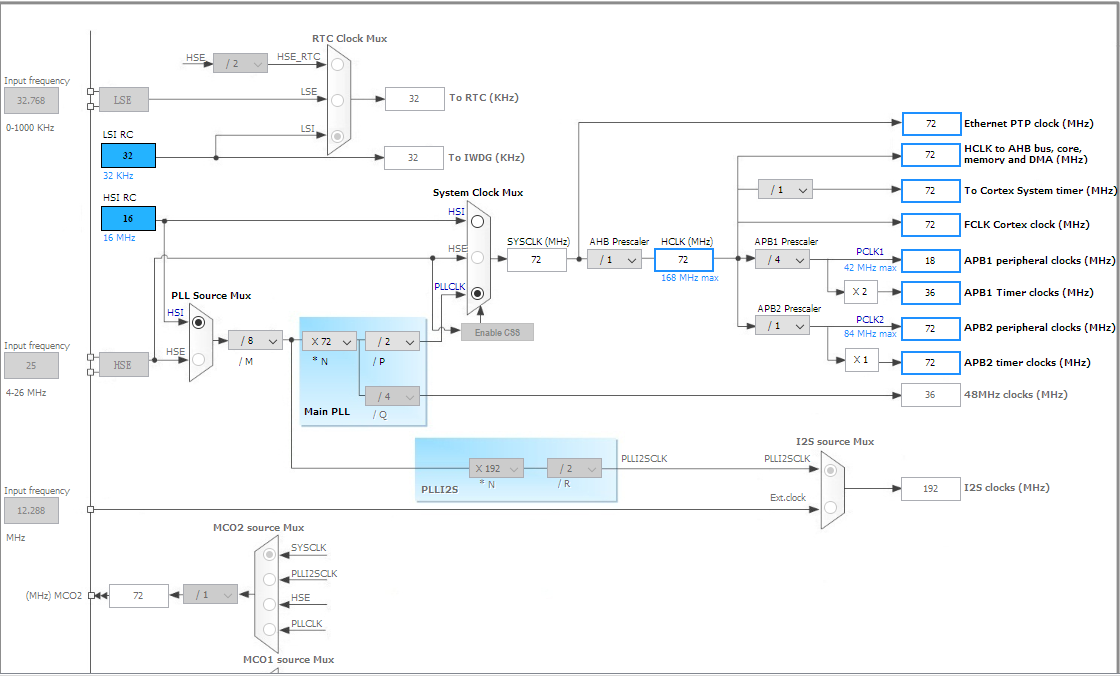
Task: Open the AHB Prescaler dropdown
Action: tap(614, 259)
